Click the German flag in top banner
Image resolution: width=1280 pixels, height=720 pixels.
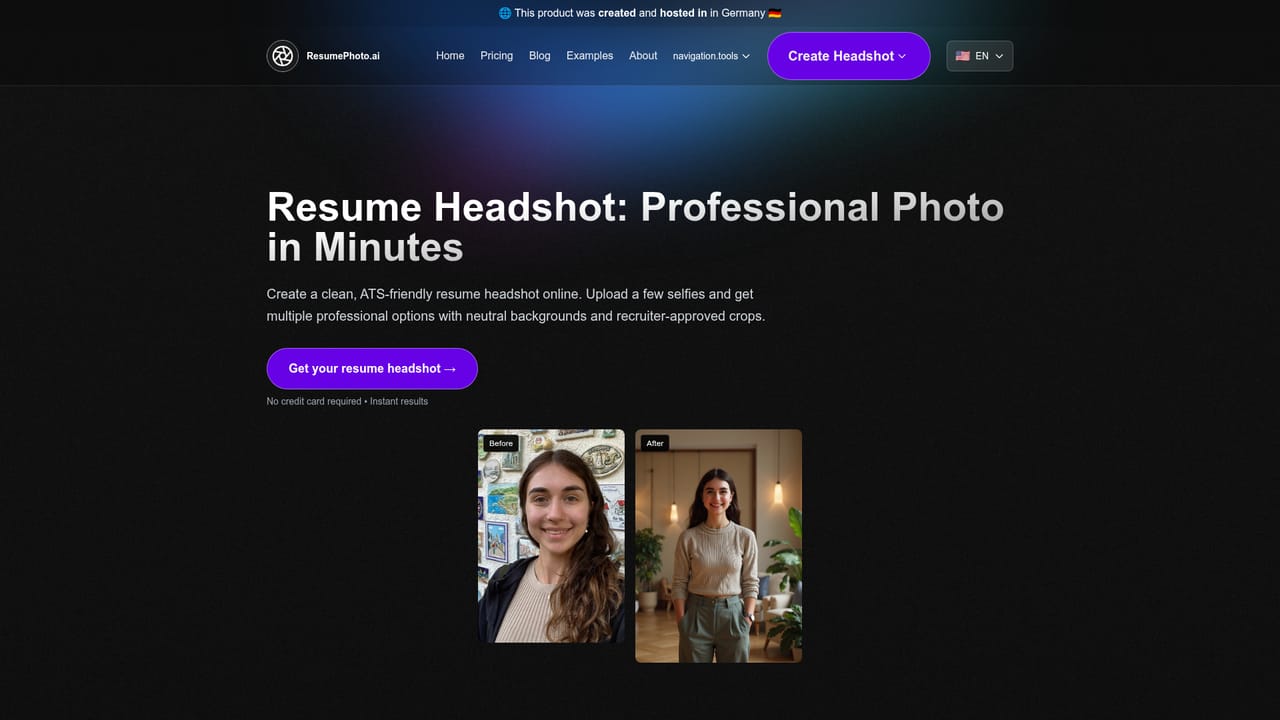point(775,13)
